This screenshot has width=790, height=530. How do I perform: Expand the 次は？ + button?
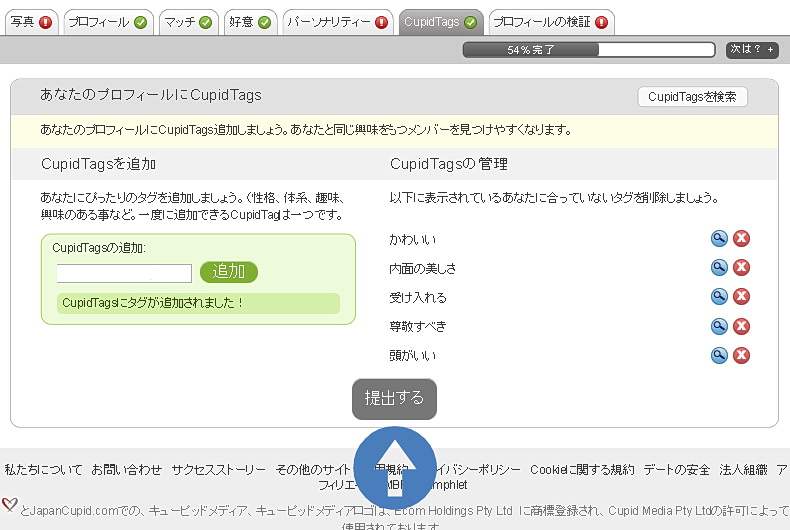pos(752,49)
